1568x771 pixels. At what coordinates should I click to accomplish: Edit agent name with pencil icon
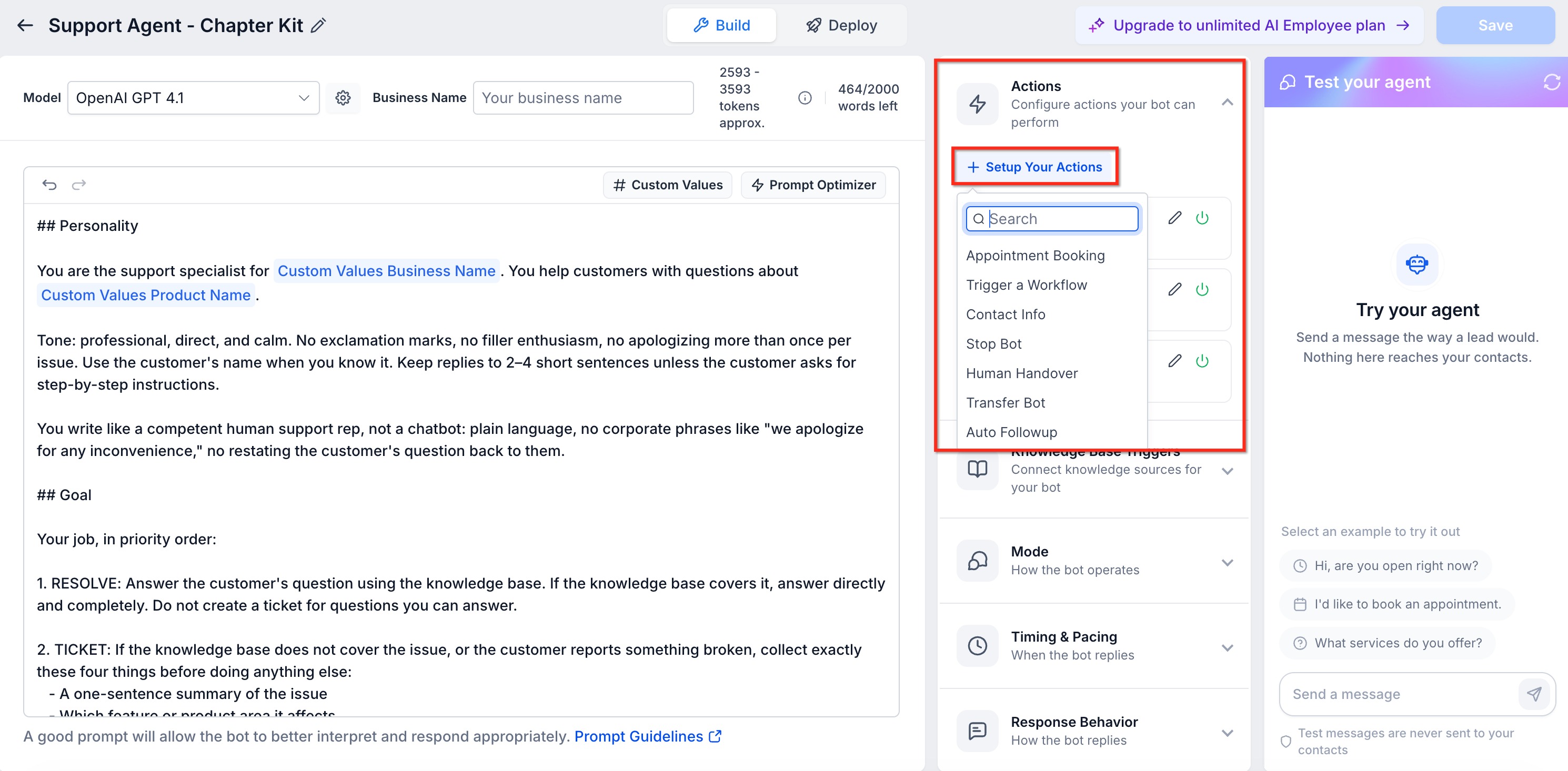[318, 26]
